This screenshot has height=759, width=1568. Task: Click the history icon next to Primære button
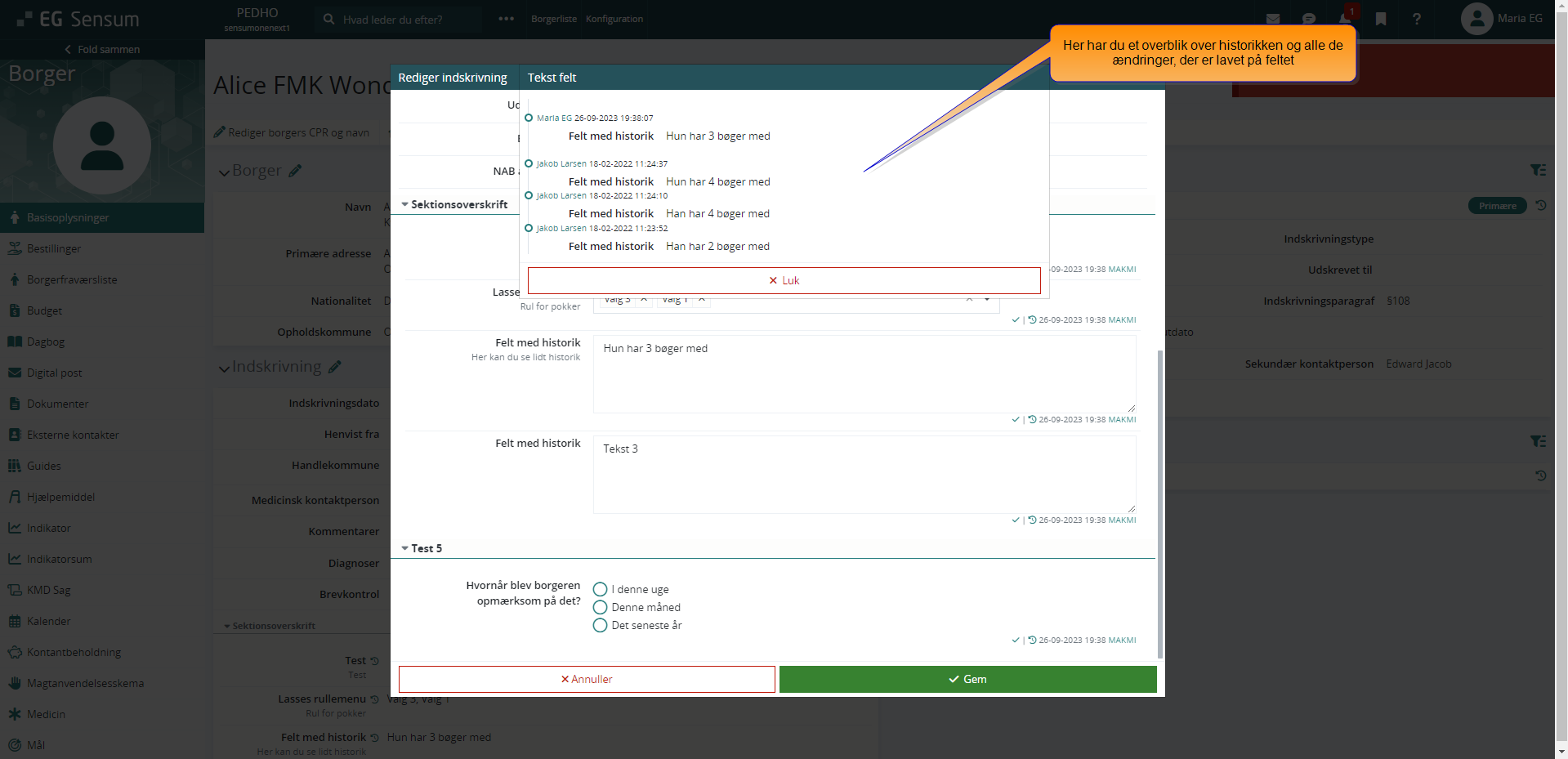pyautogui.click(x=1540, y=205)
